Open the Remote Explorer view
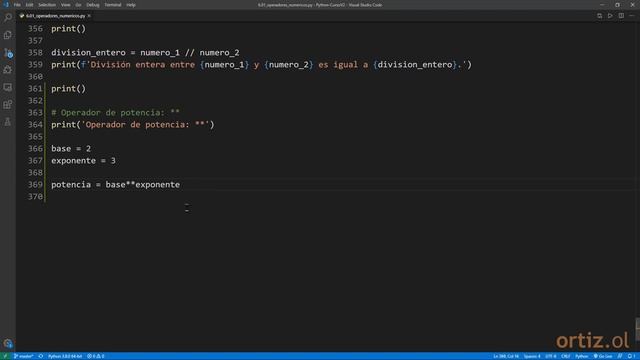The width and height of the screenshot is (640, 360). (x=7, y=87)
